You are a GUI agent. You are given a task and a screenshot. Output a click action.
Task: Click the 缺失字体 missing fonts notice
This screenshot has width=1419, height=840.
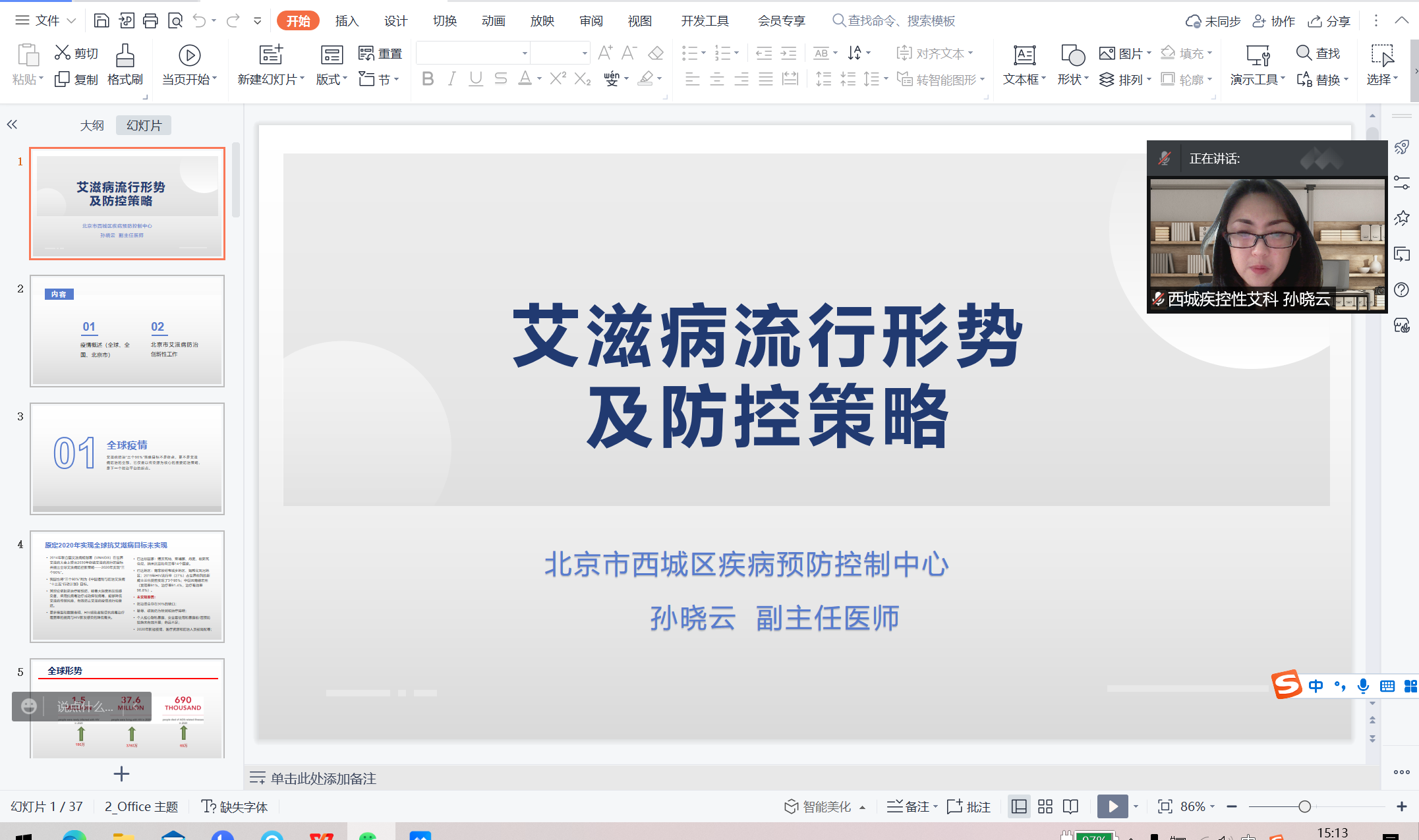(235, 806)
